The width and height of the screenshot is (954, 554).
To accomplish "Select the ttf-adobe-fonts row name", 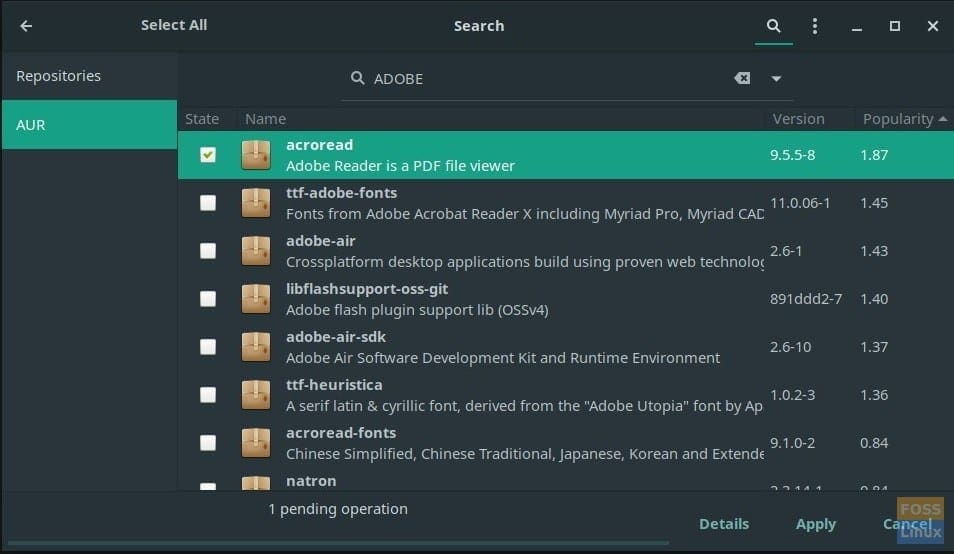I will 341,193.
